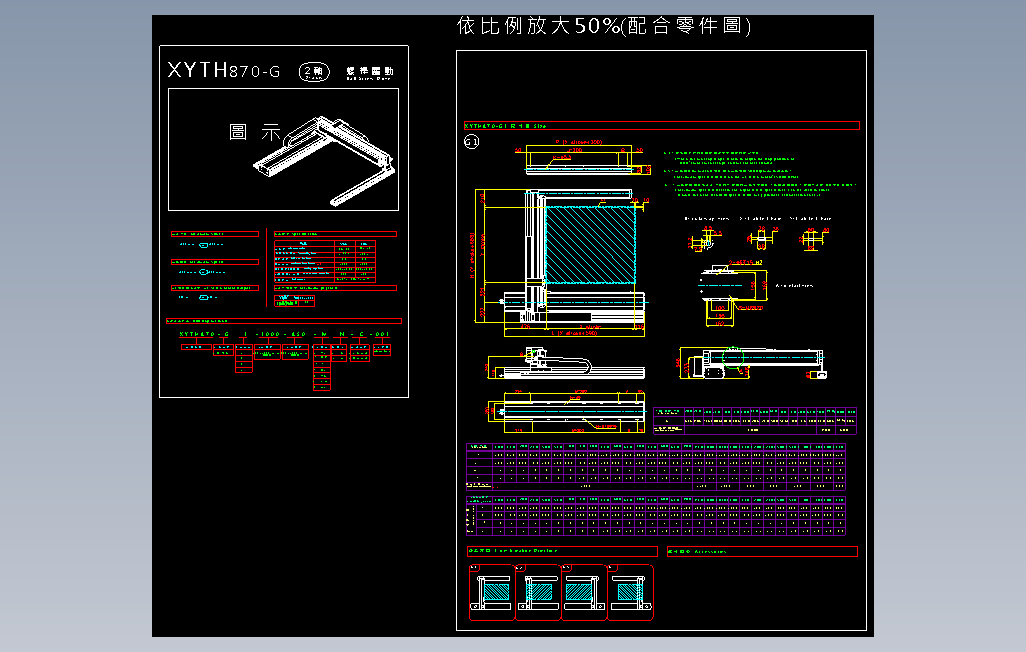This screenshot has height=652, width=1026.
Task: Click the -850 segment in the model code
Action: [294, 334]
